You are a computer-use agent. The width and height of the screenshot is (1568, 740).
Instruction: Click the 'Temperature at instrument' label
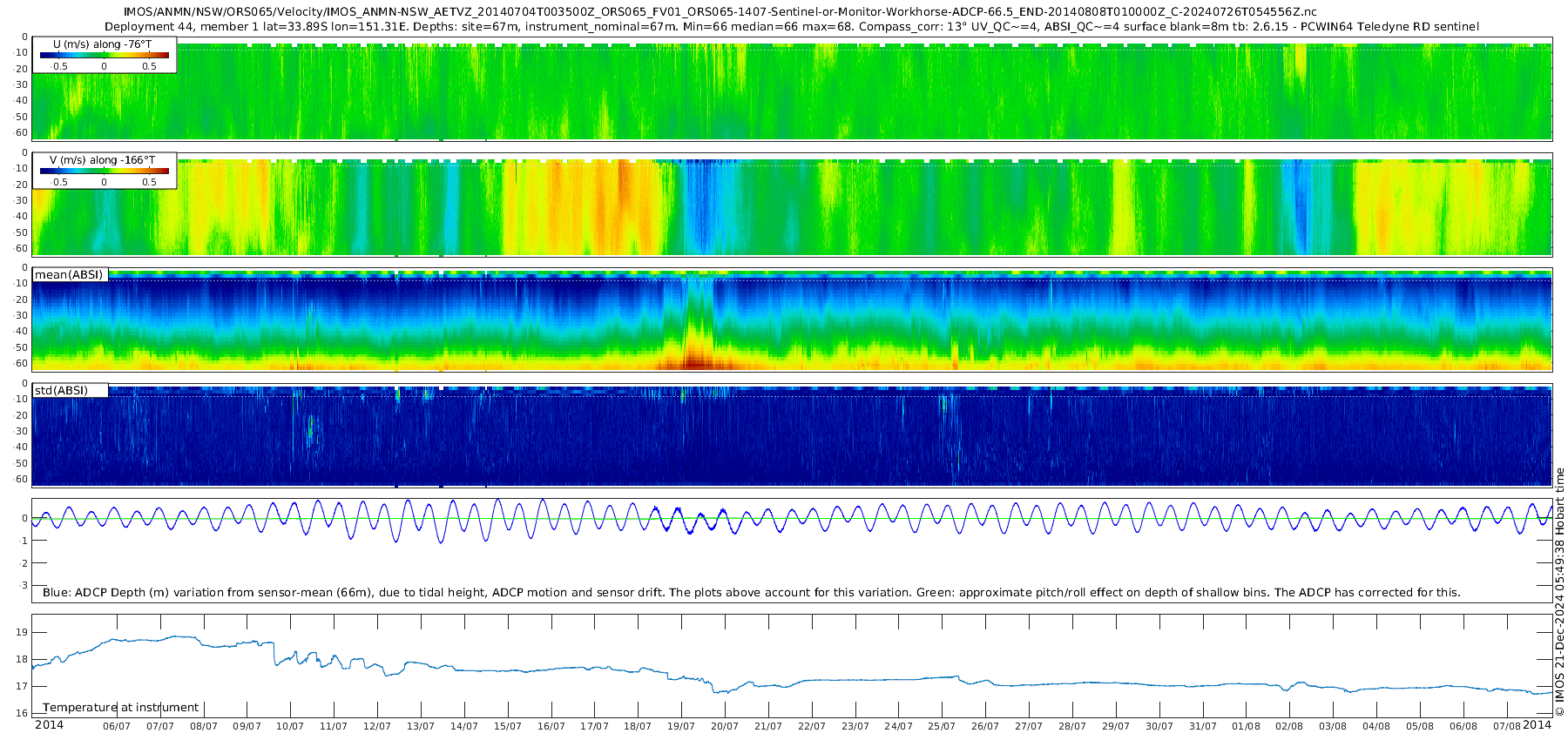(121, 708)
